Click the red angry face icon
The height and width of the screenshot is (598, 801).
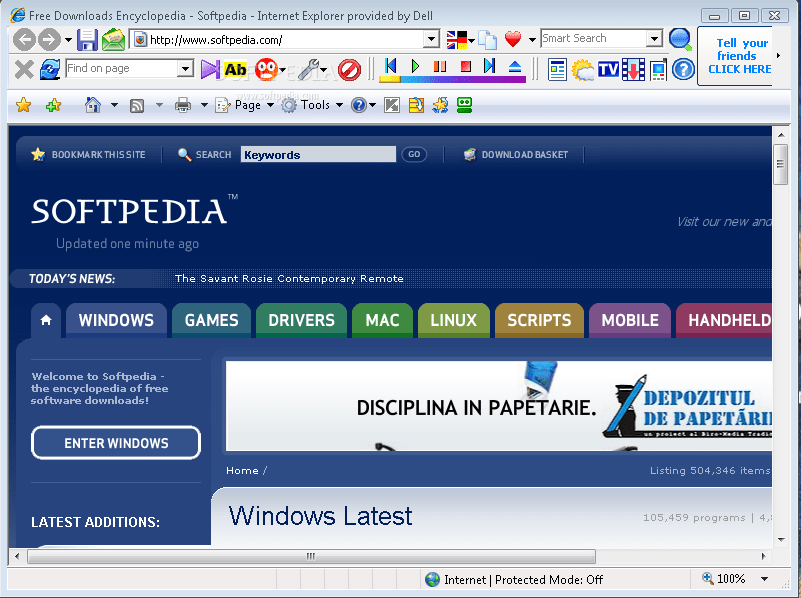click(266, 69)
